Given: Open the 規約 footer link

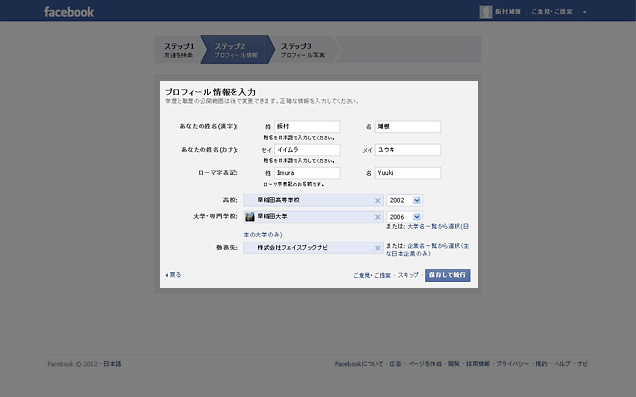Looking at the screenshot, I should click(x=541, y=364).
